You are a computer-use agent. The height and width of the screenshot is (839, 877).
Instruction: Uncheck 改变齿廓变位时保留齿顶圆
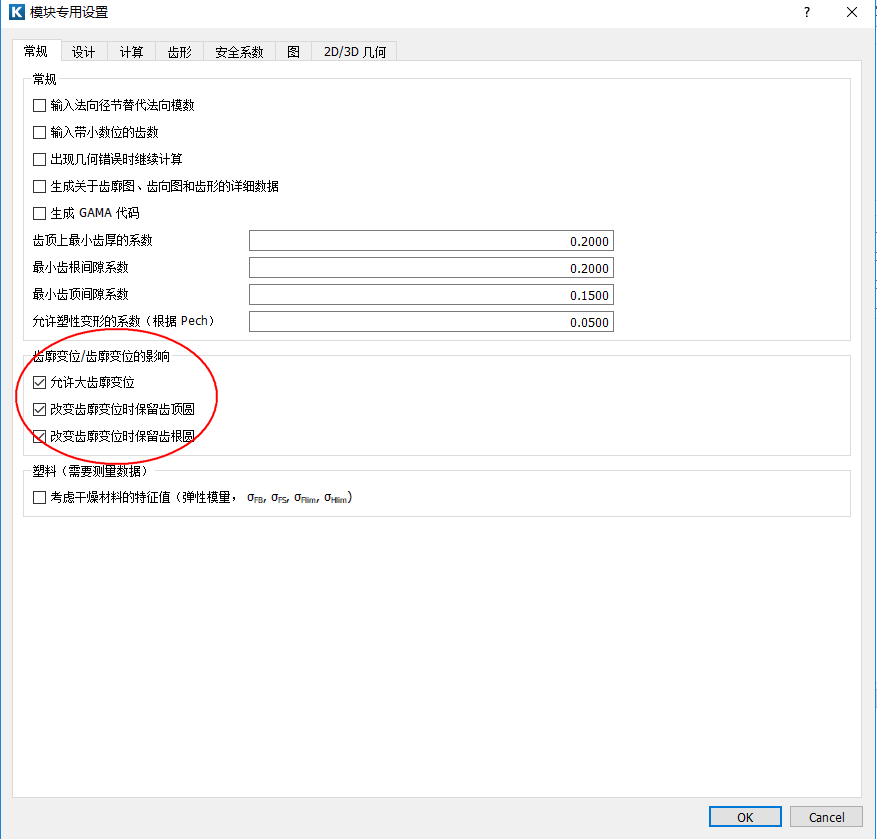point(40,409)
